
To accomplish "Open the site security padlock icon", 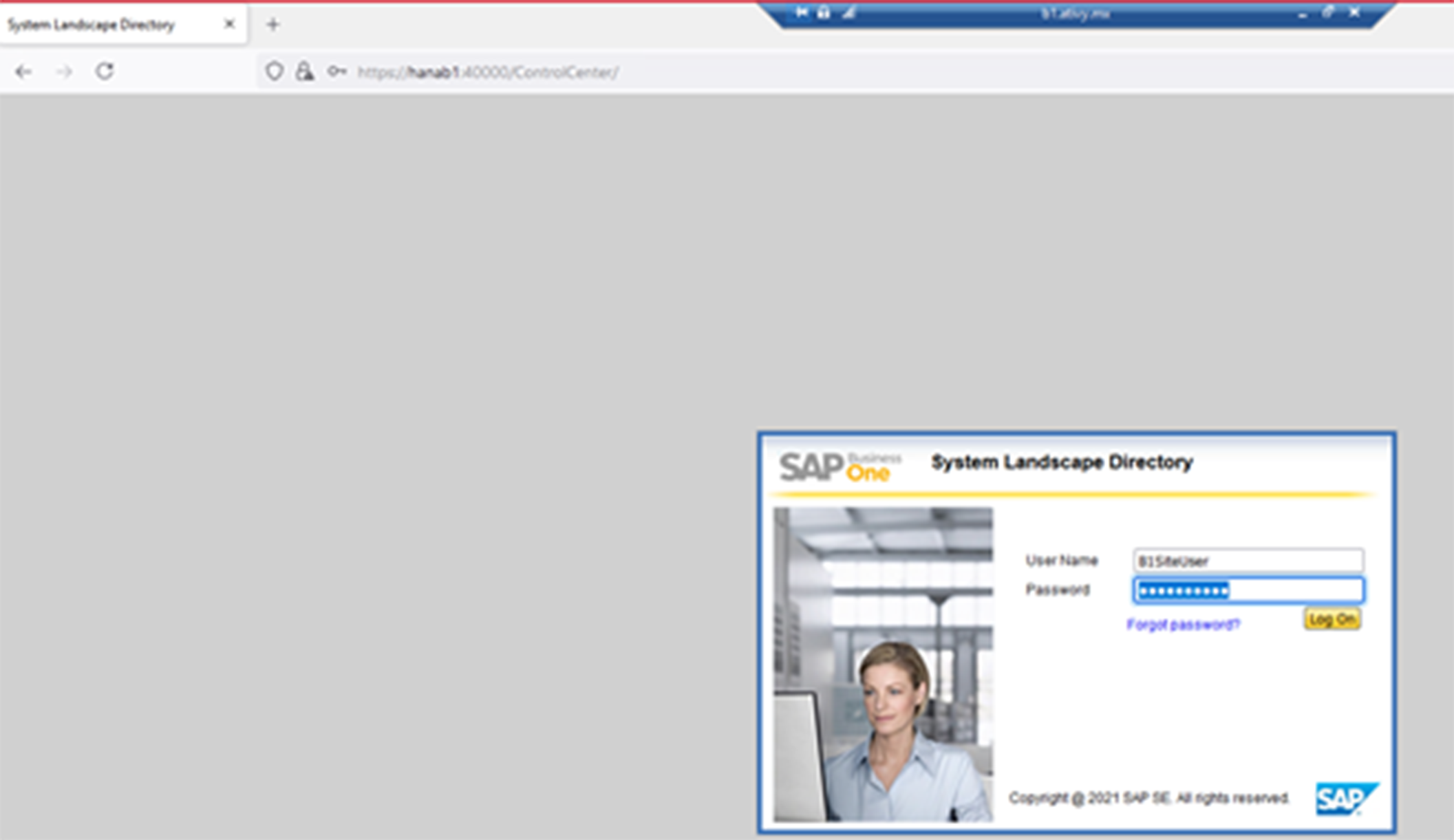I will coord(304,70).
